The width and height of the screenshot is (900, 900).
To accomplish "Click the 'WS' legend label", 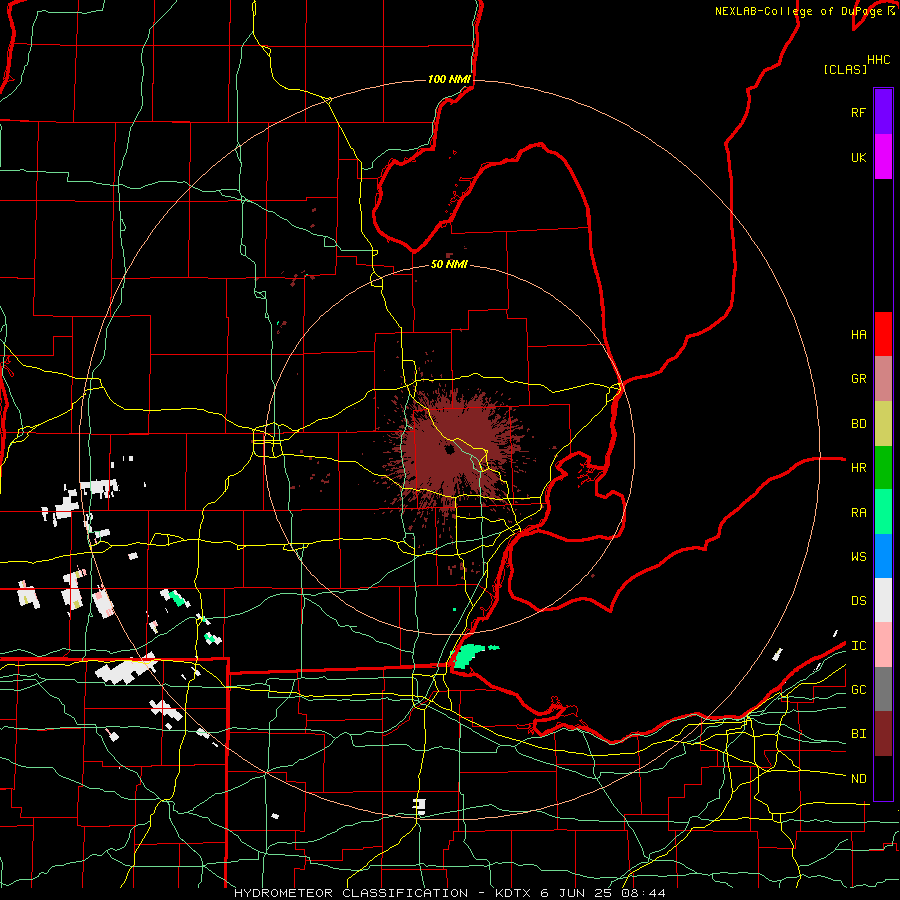I will tap(858, 557).
